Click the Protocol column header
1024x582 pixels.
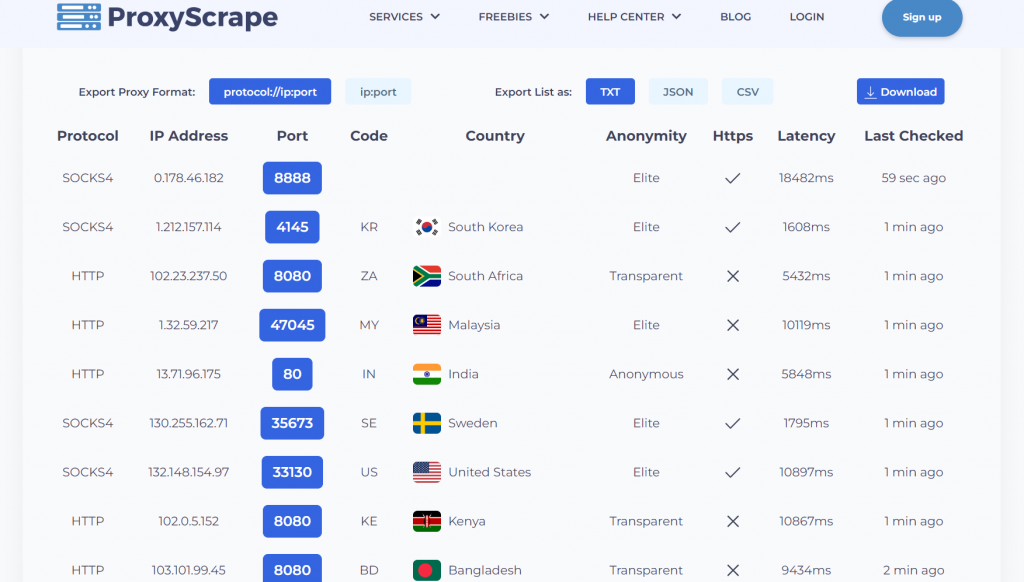pyautogui.click(x=88, y=136)
